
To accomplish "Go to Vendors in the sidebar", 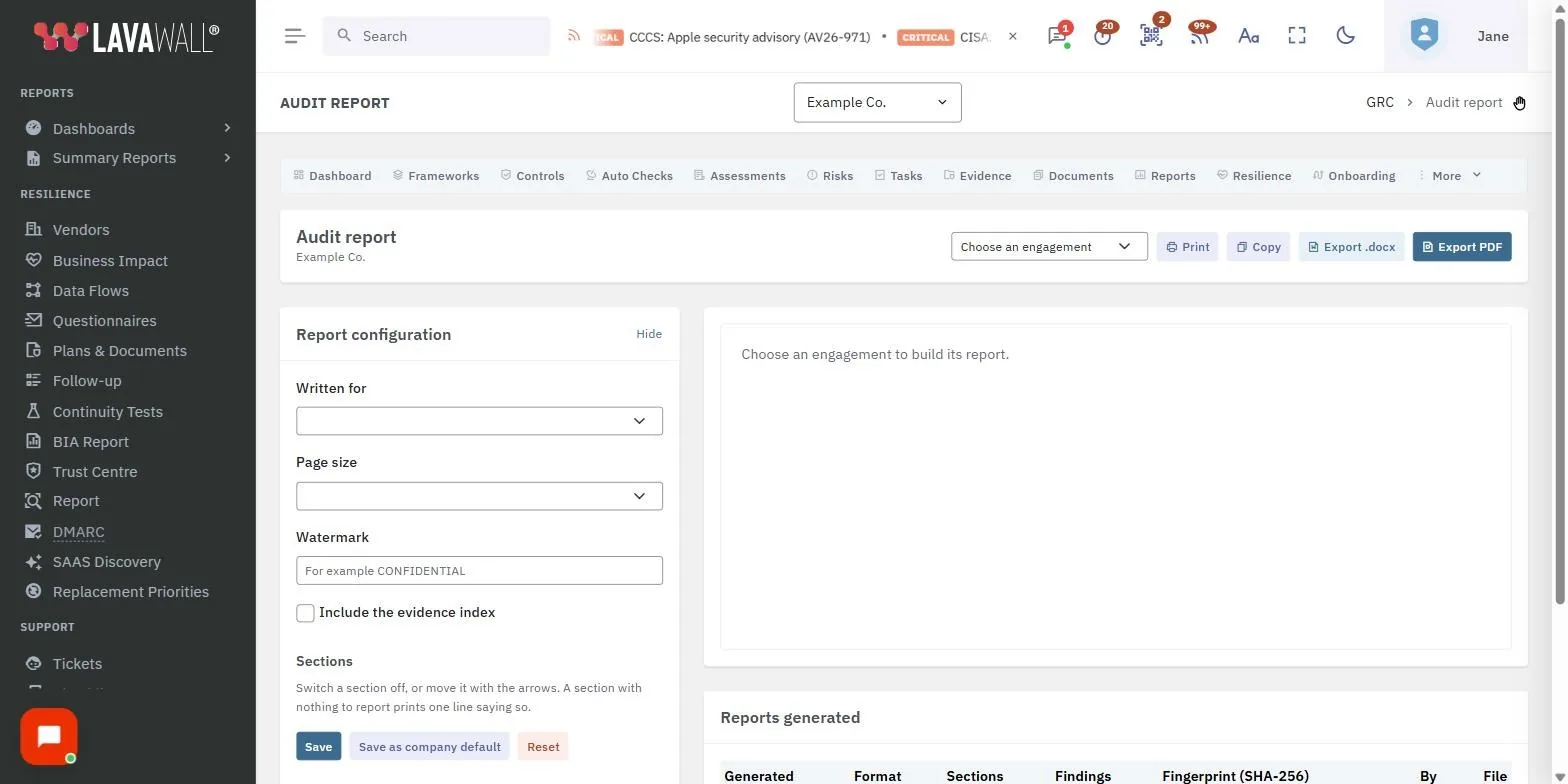I will [x=81, y=230].
